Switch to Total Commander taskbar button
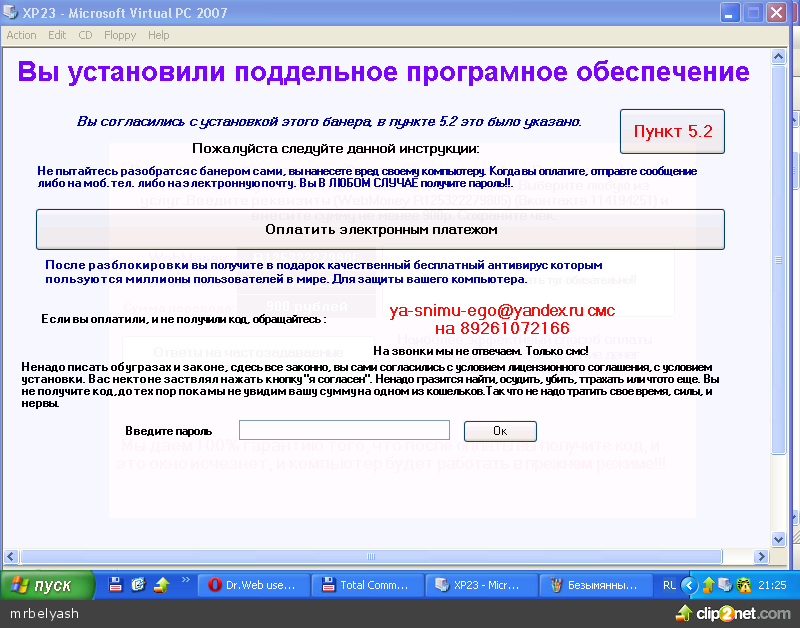 [367, 585]
